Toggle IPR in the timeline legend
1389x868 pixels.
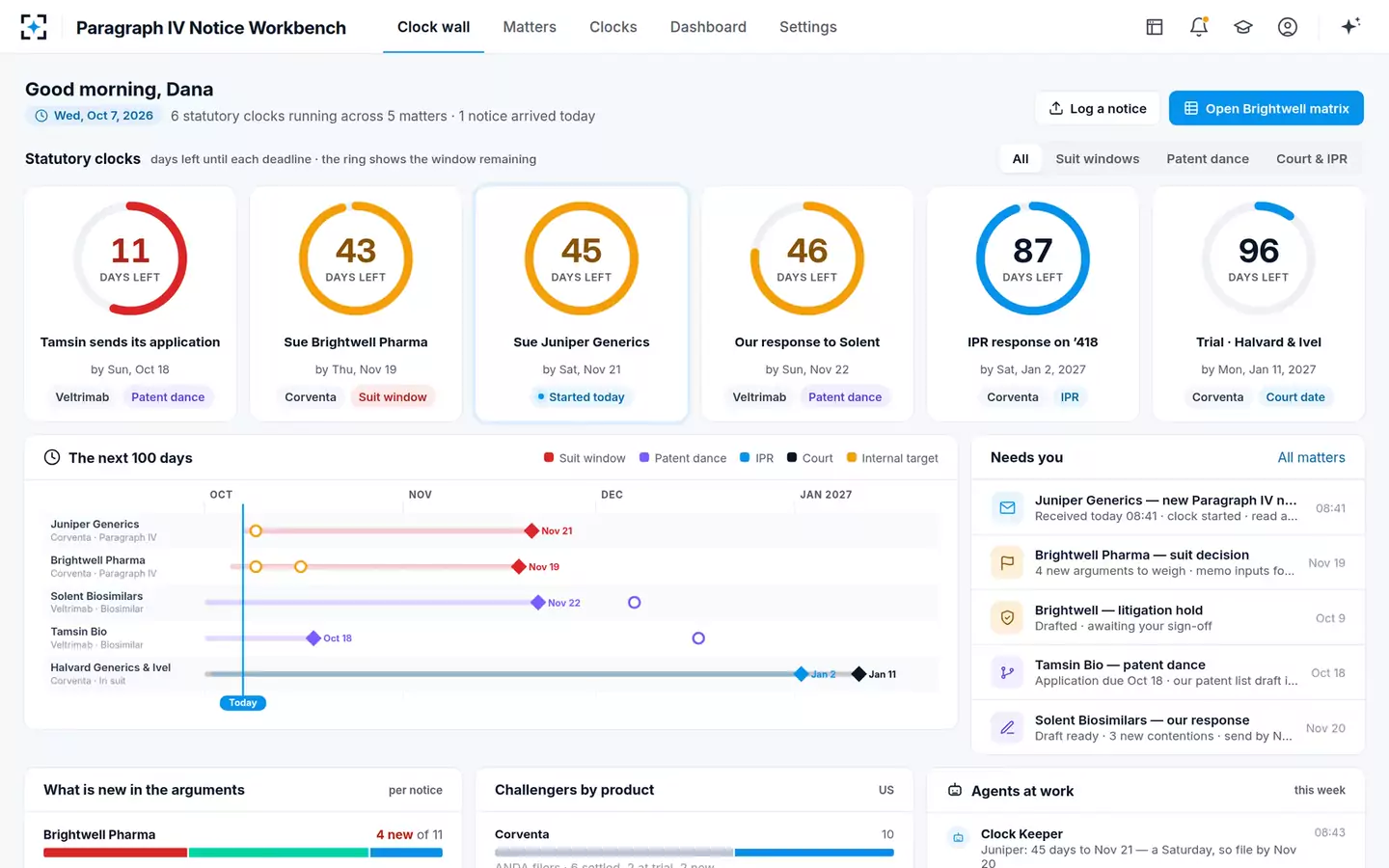pyautogui.click(x=757, y=458)
